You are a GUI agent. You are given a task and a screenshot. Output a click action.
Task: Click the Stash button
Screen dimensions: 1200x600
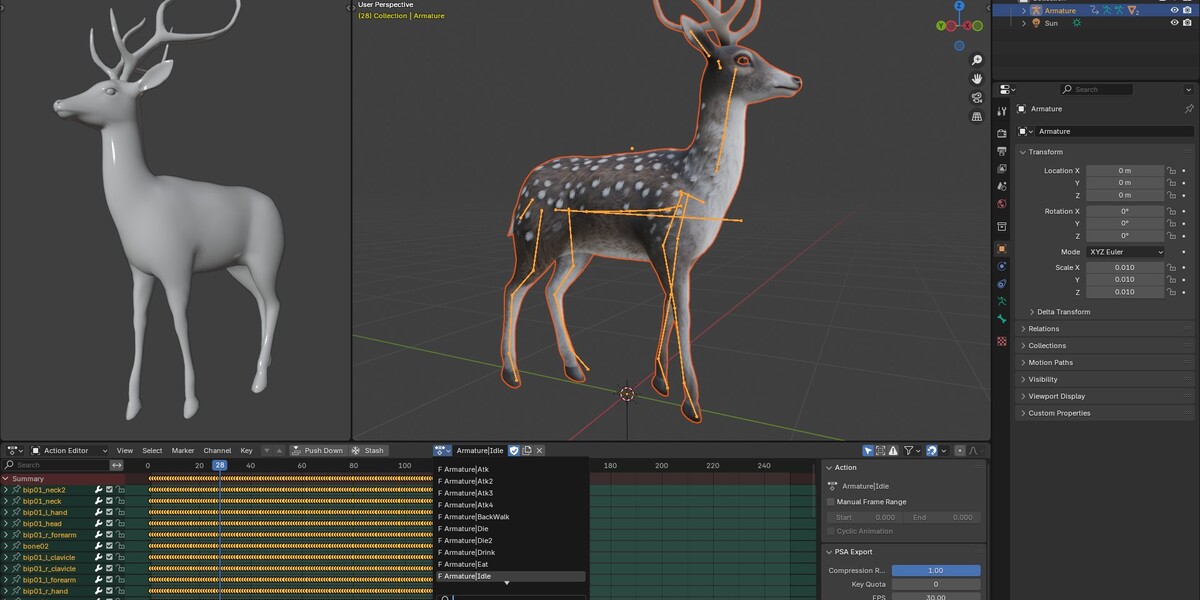coord(368,451)
